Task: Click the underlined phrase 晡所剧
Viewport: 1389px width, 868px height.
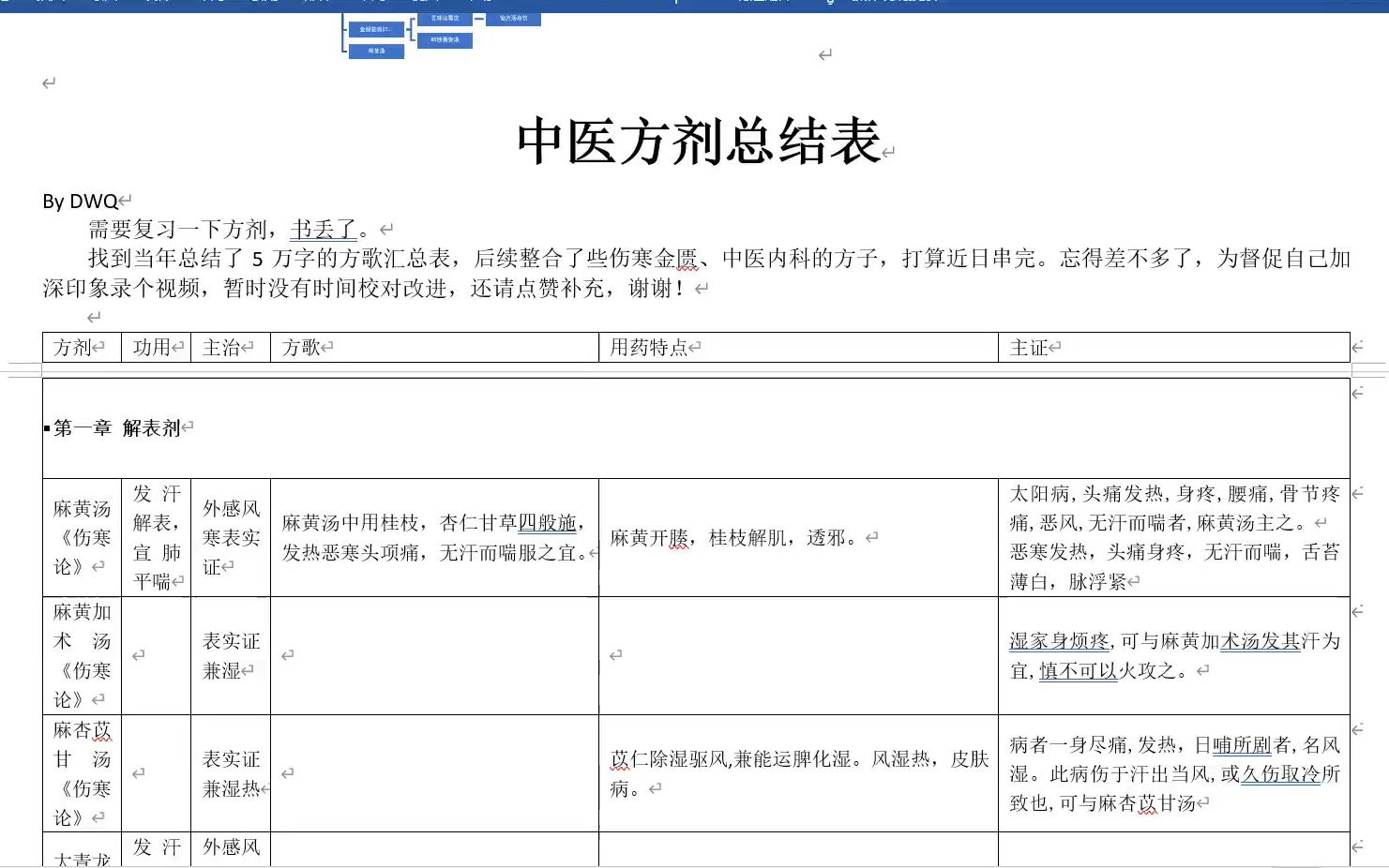Action: [x=1242, y=745]
